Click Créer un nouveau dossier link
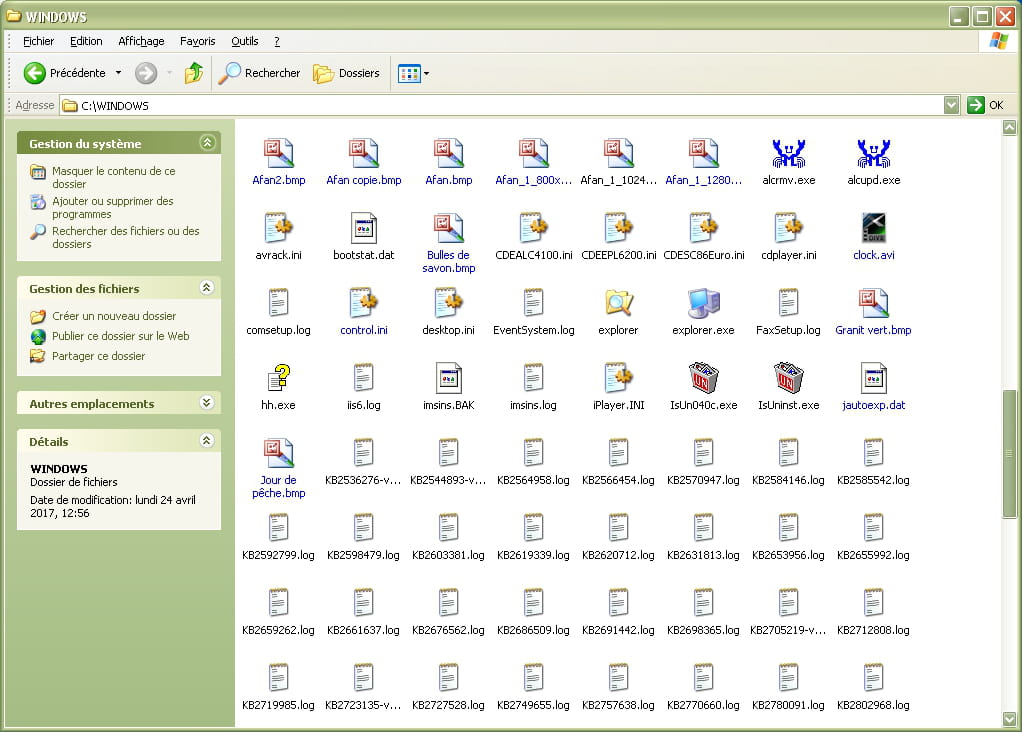This screenshot has height=732, width=1022. click(x=113, y=316)
